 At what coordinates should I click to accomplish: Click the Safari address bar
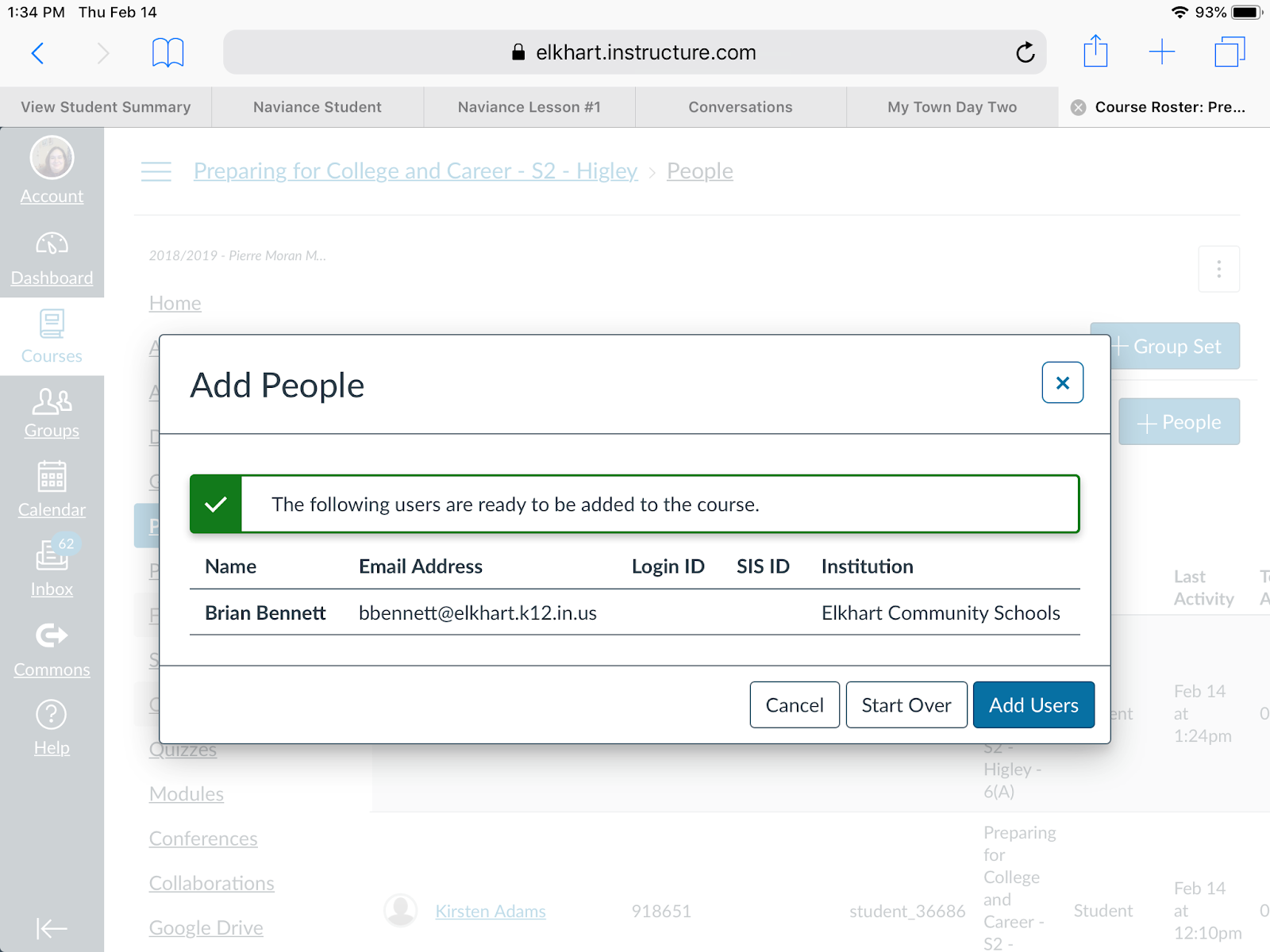(x=633, y=52)
